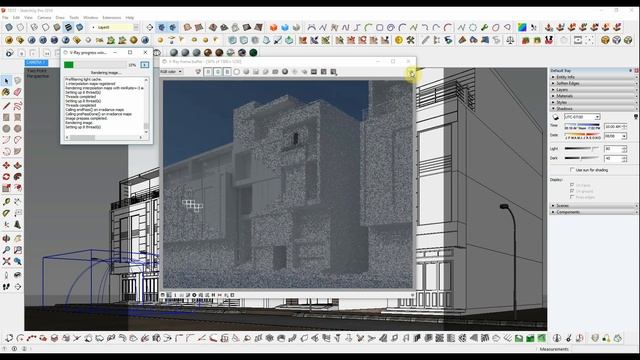Expand the Soften Edges panel

(x=593, y=83)
